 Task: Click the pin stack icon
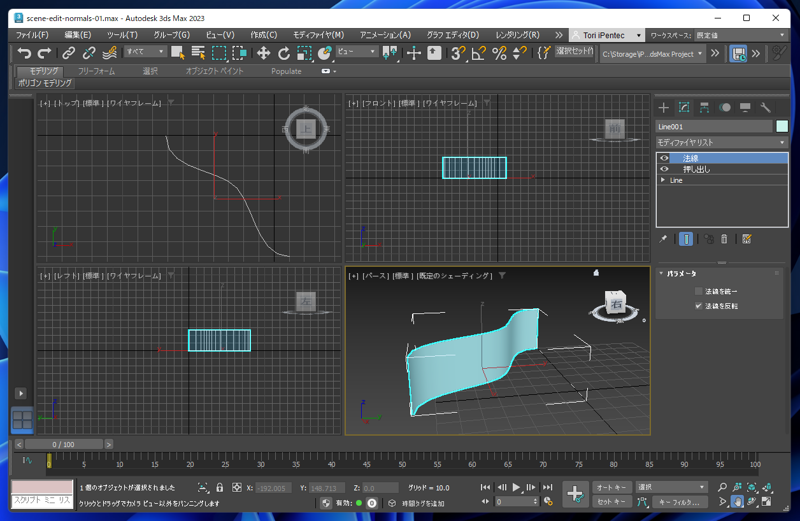click(663, 239)
